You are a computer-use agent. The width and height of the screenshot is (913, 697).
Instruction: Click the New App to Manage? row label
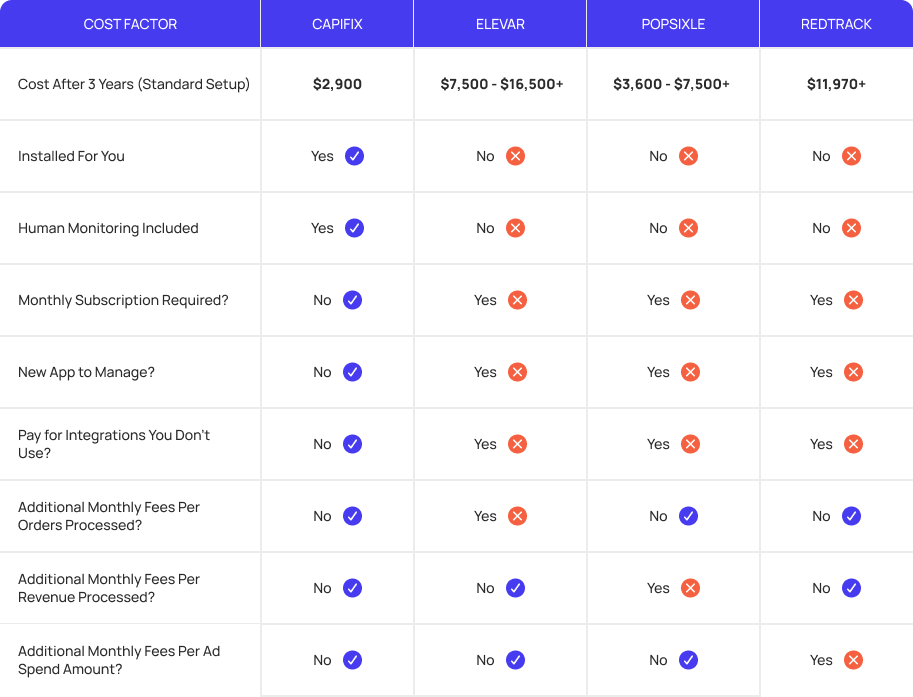point(86,373)
